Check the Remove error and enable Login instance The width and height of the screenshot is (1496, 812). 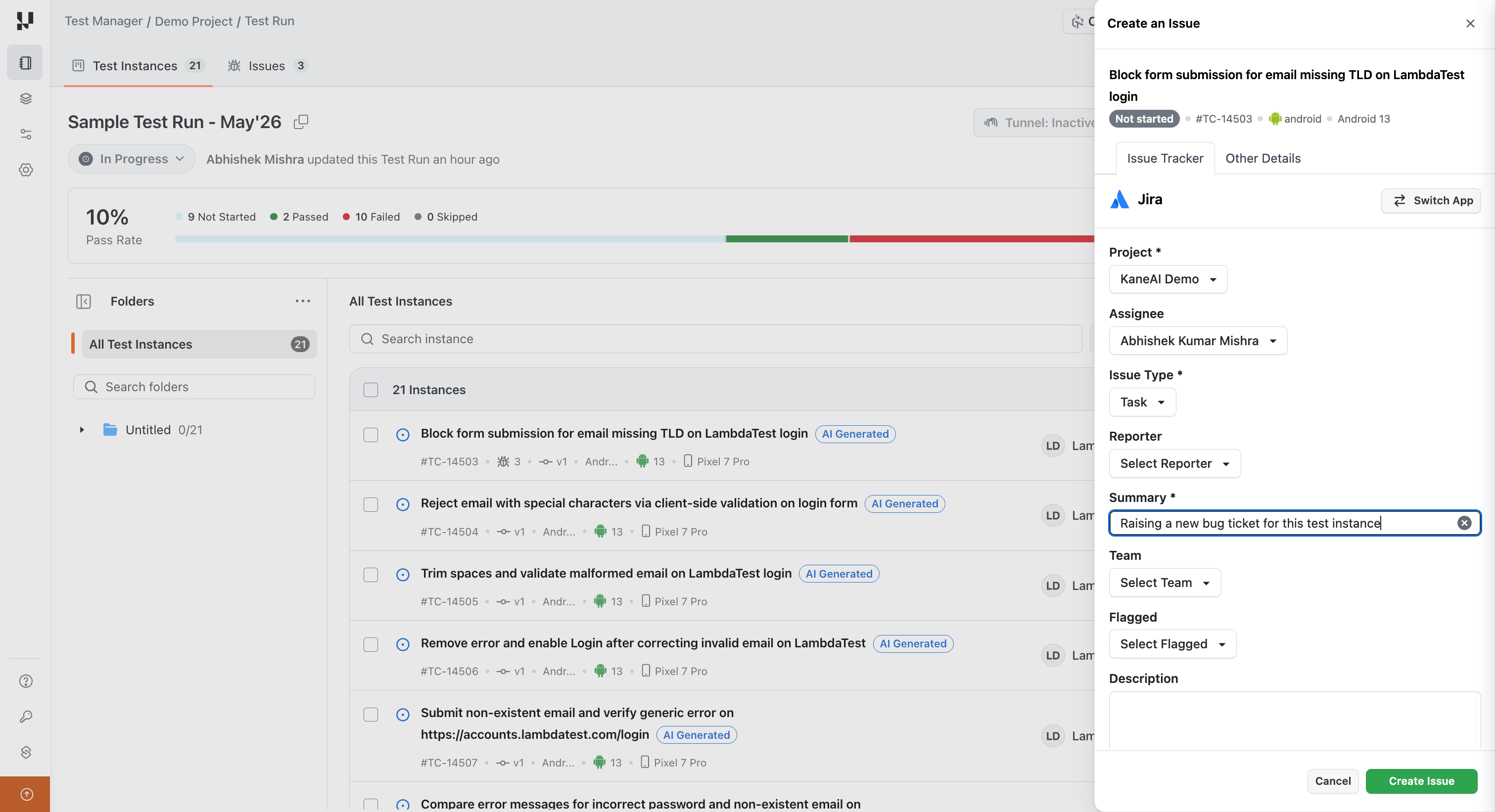click(371, 645)
